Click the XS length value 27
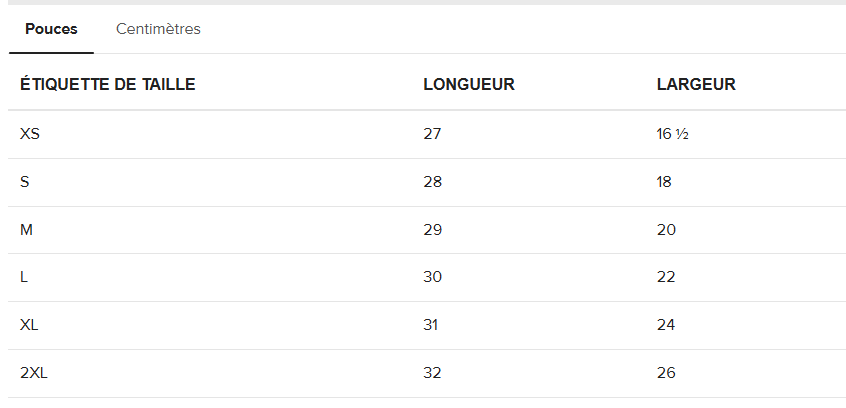The height and width of the screenshot is (408, 846). click(432, 134)
